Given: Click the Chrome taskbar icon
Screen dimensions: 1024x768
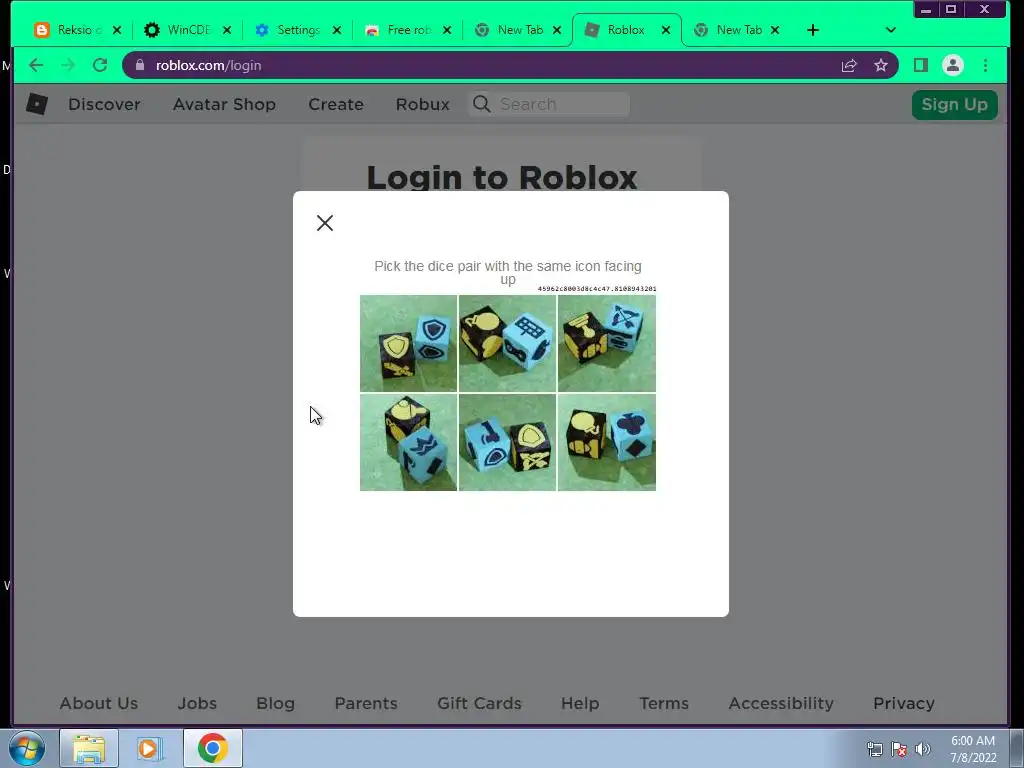Looking at the screenshot, I should [213, 748].
